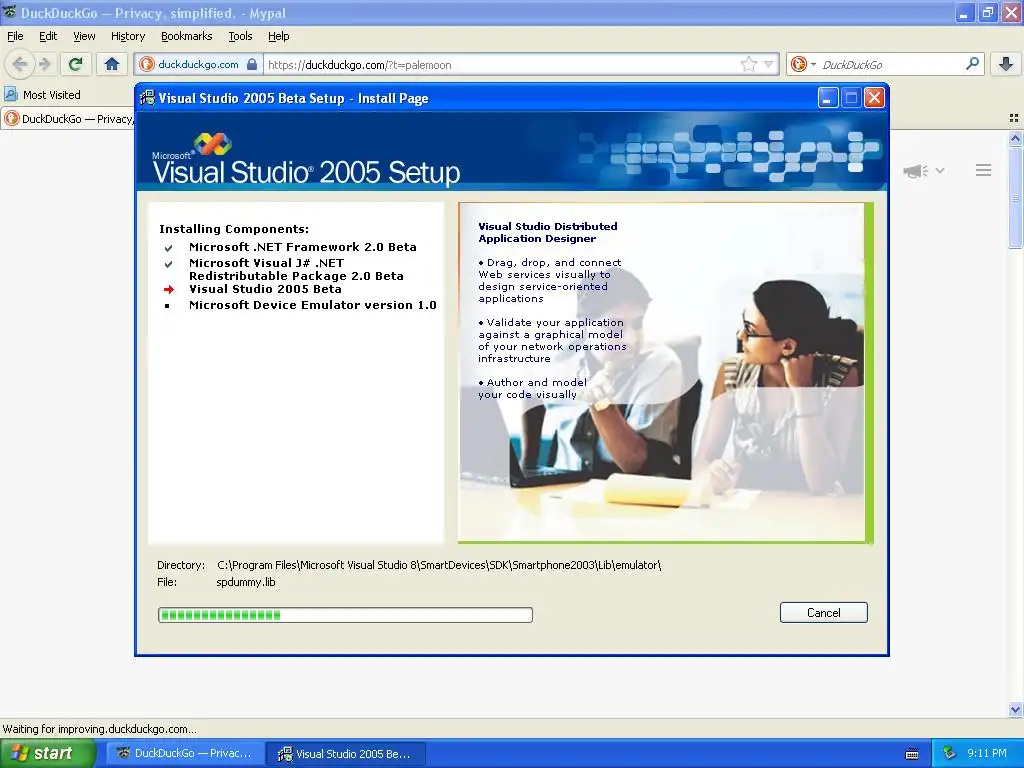Open the Edit menu
The height and width of the screenshot is (768, 1024).
pyautogui.click(x=48, y=36)
